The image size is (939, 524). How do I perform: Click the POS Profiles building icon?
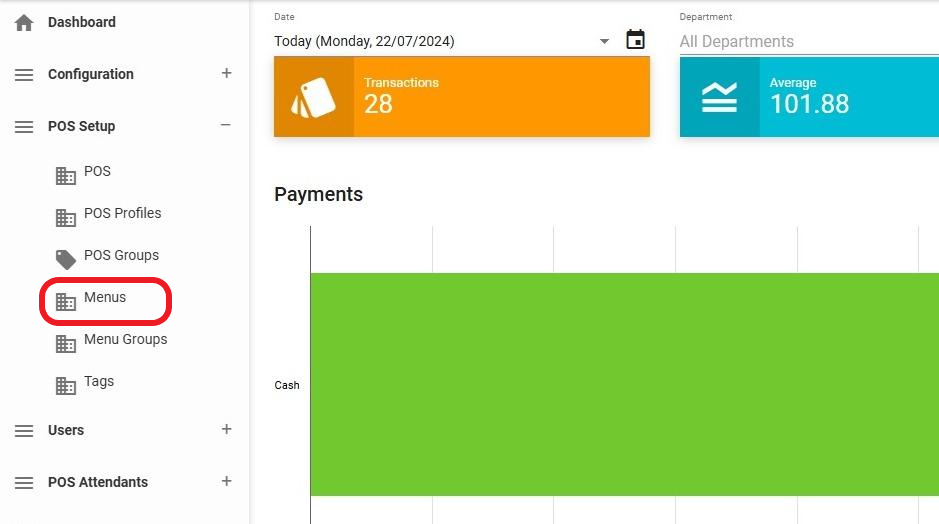click(x=66, y=217)
